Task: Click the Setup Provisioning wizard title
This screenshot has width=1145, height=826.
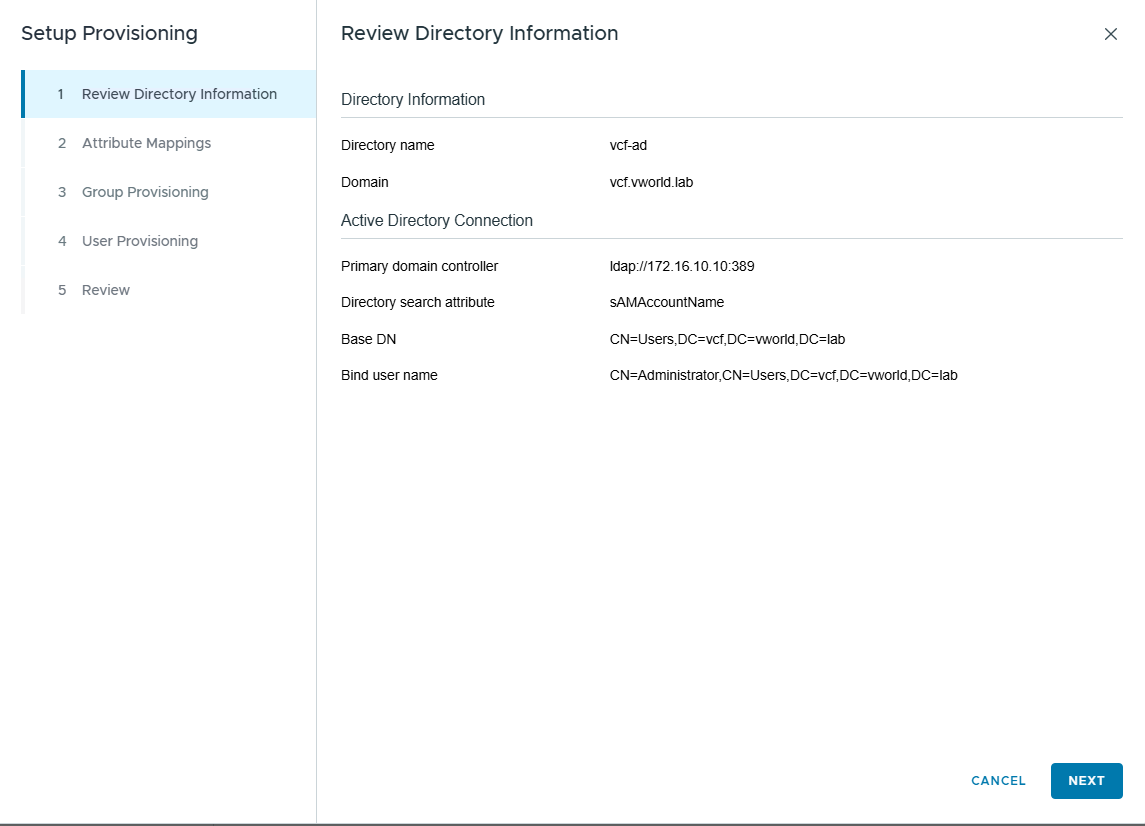Action: 109,33
